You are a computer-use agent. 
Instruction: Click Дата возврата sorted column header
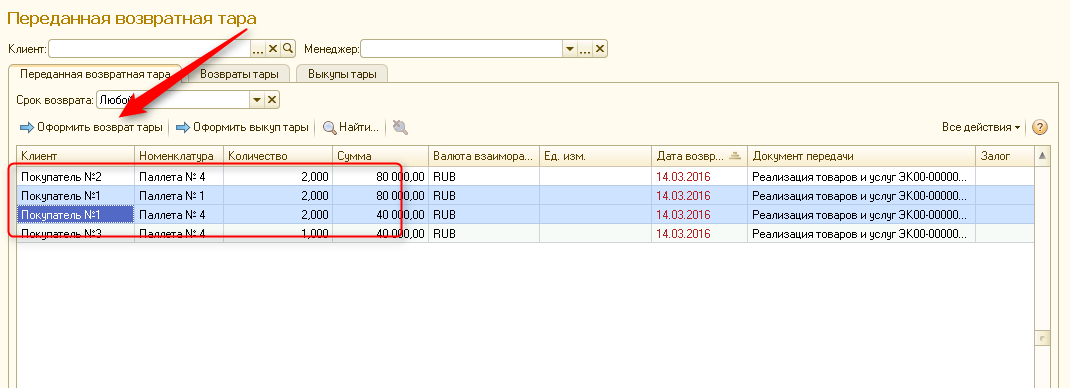(699, 156)
